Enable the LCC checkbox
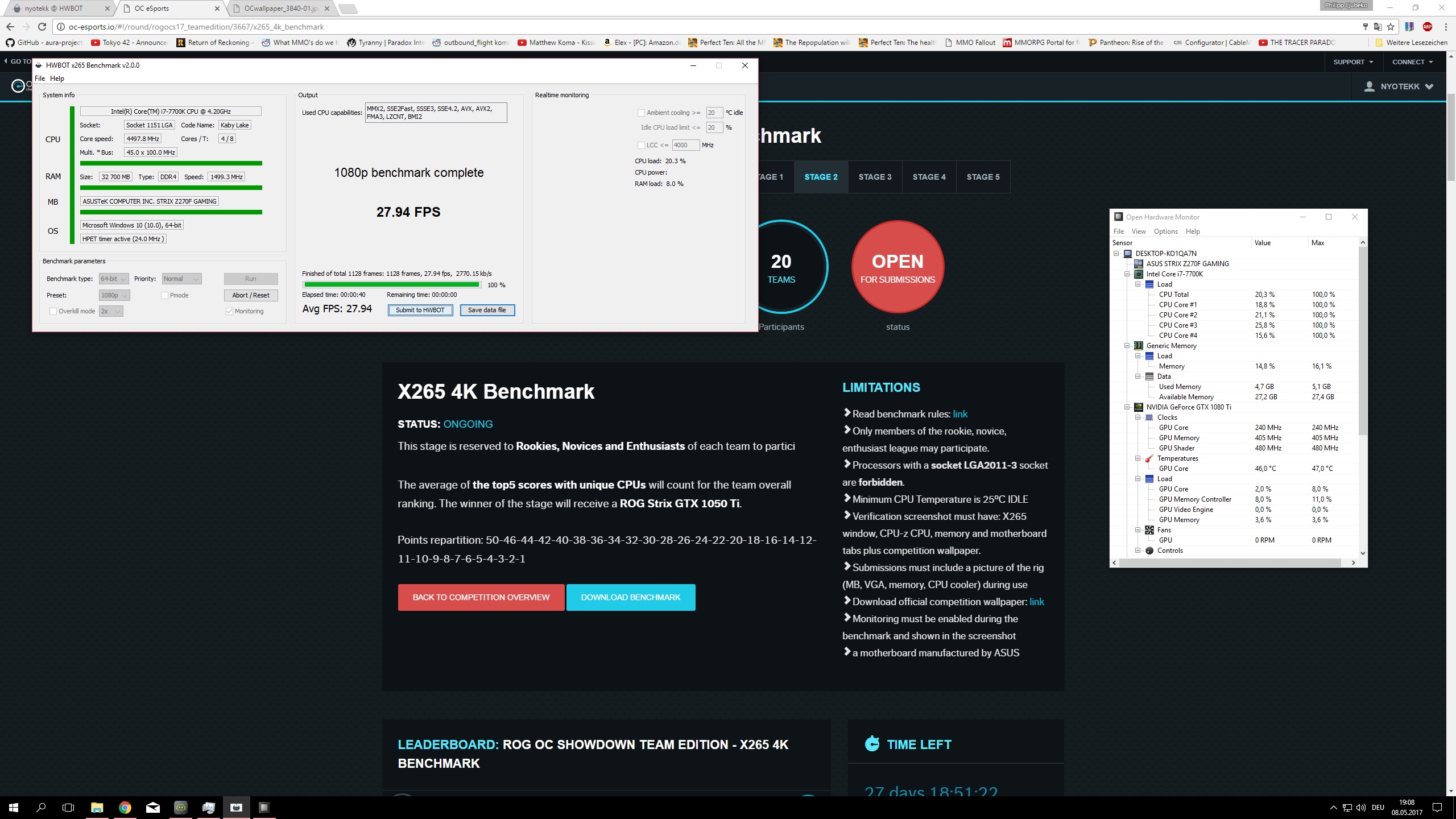This screenshot has height=819, width=1456. [641, 145]
